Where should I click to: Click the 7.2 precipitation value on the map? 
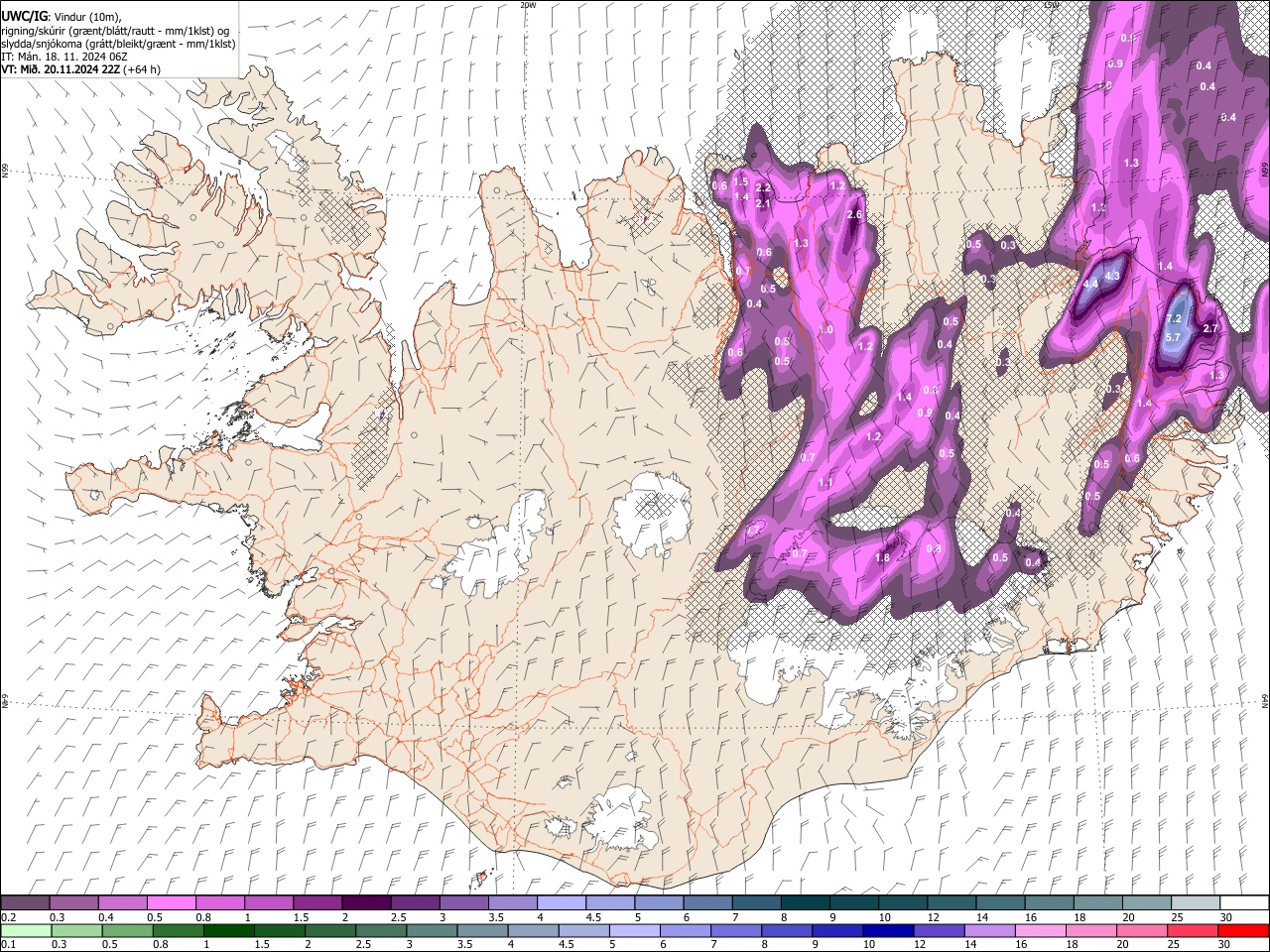pos(1174,319)
